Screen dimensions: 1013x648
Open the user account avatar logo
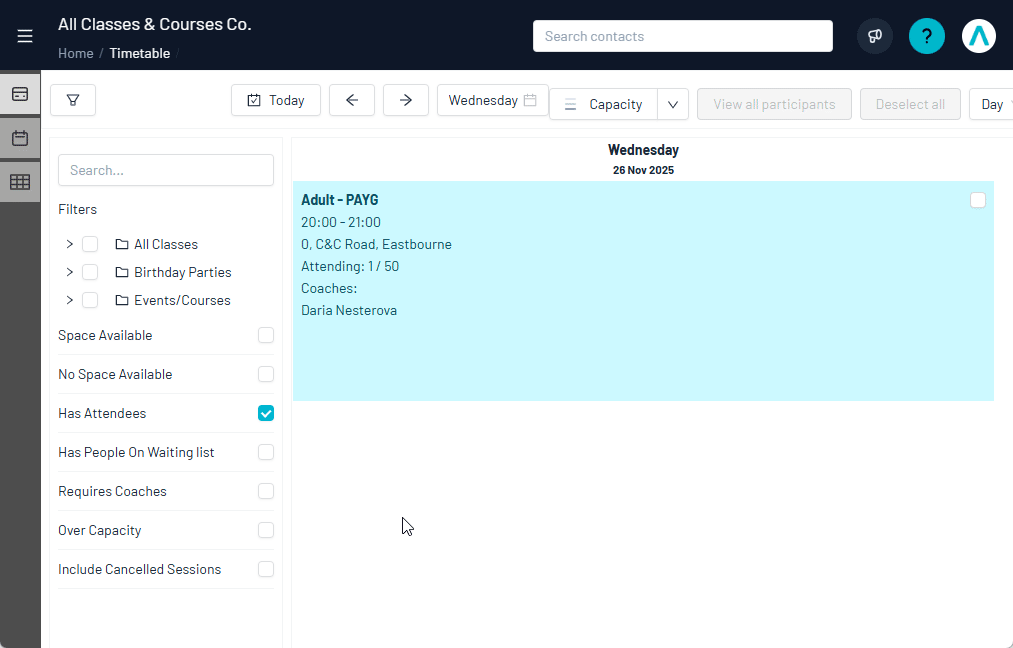[979, 36]
